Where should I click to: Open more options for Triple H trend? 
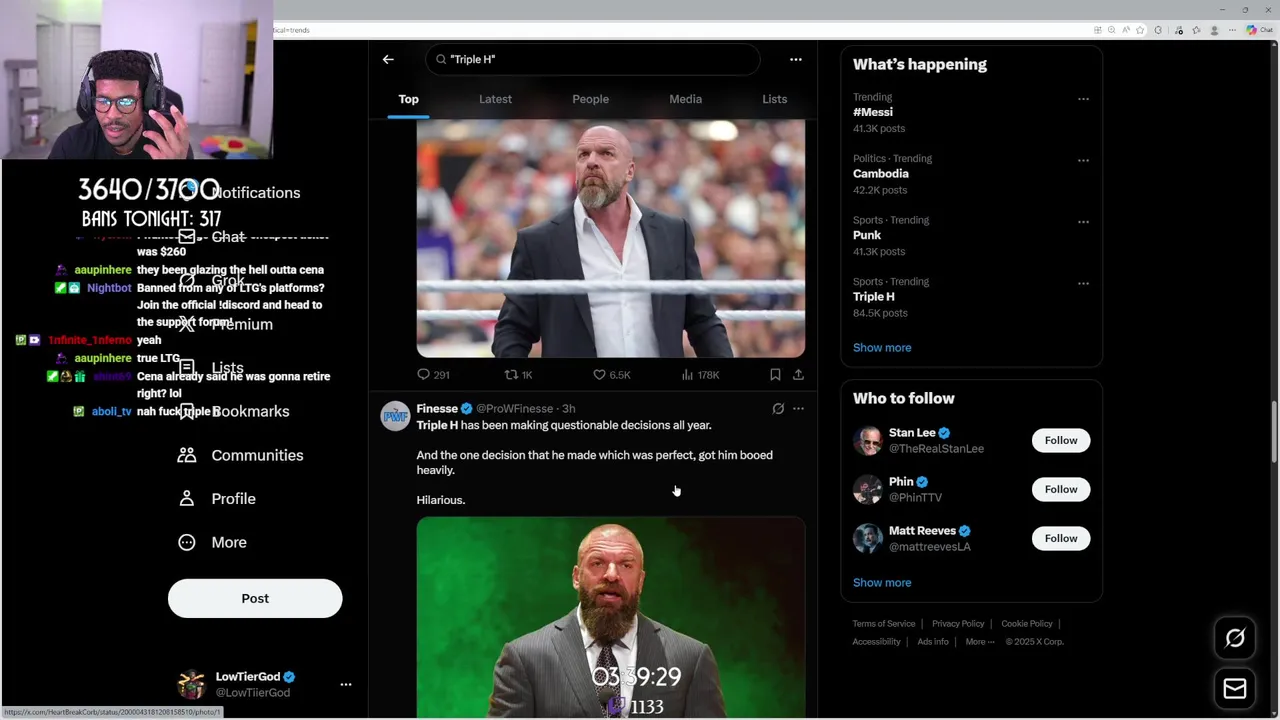pyautogui.click(x=1083, y=283)
